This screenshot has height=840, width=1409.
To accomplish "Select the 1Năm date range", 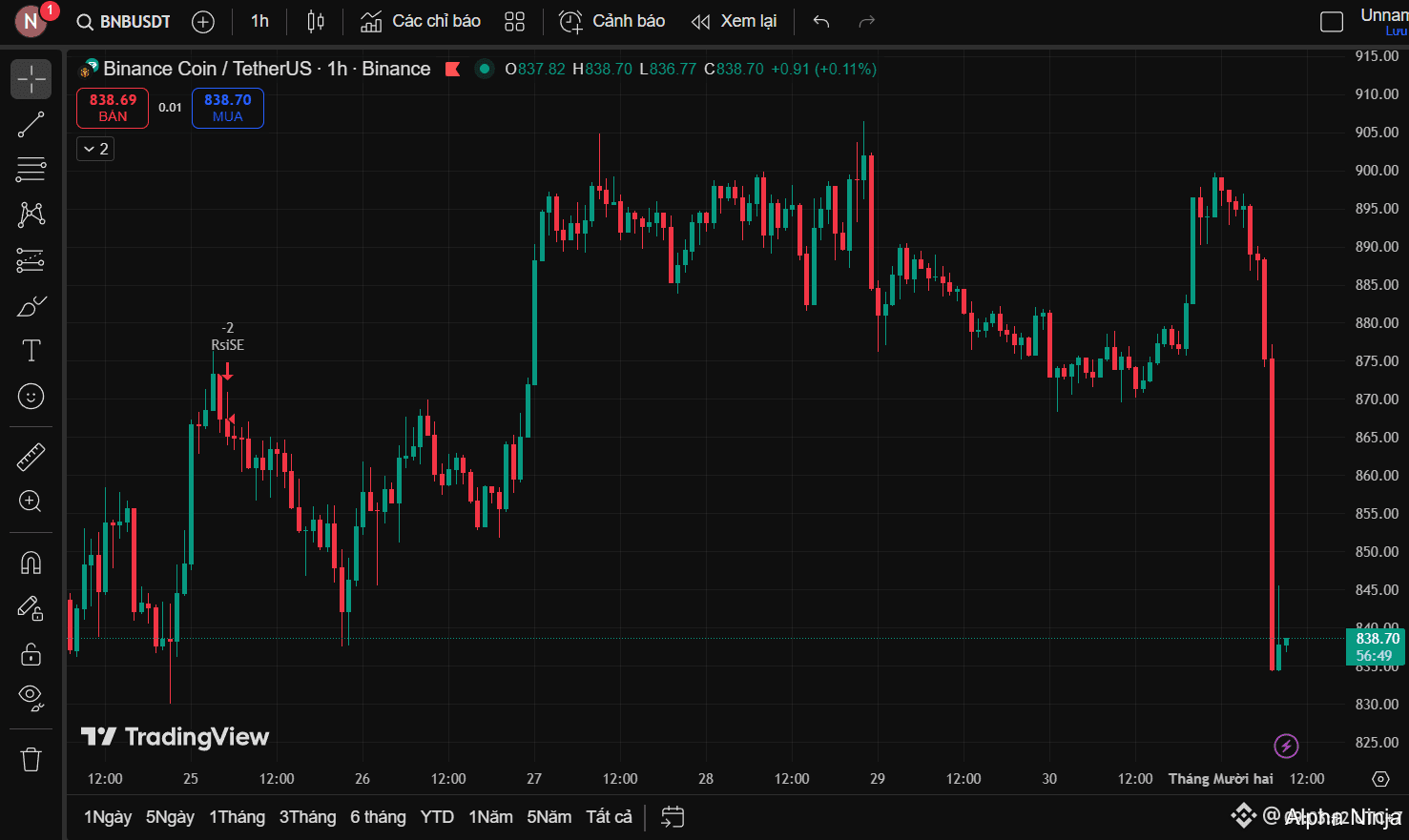I will click(490, 817).
